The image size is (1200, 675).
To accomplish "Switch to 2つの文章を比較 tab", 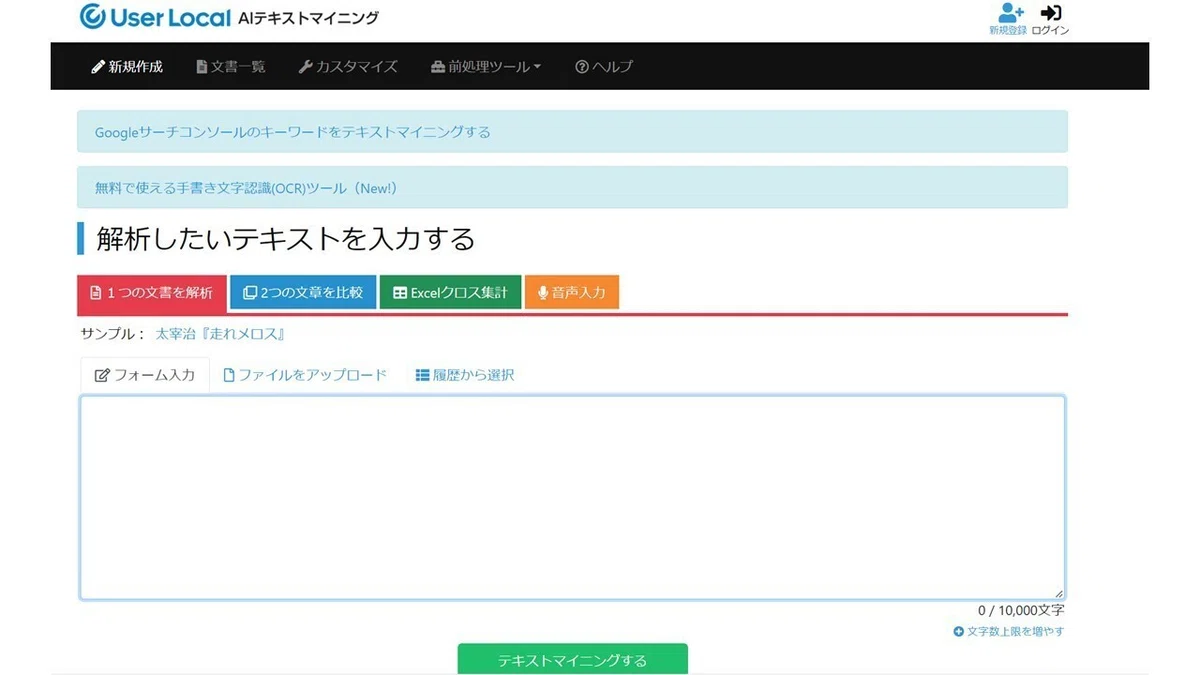I will 303,293.
